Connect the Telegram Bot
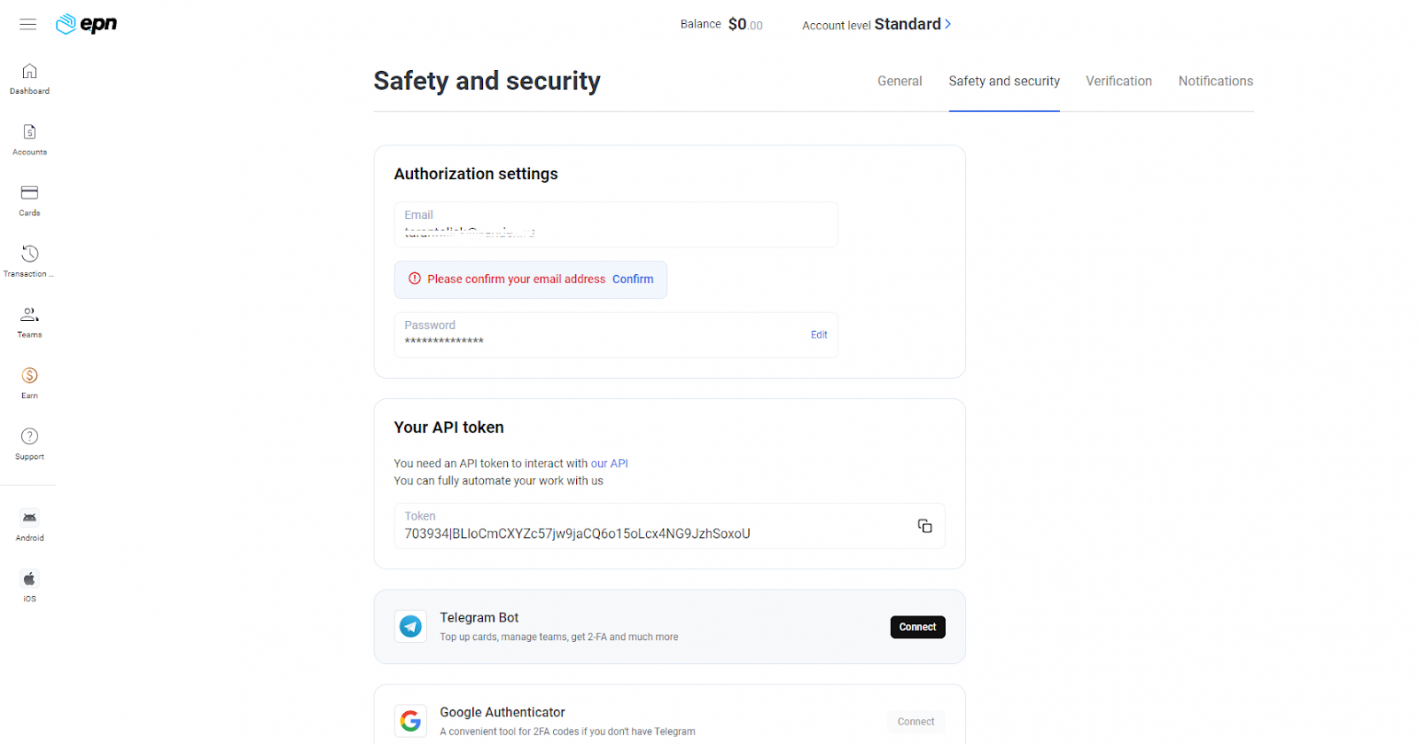This screenshot has width=1418, height=744. 918,627
